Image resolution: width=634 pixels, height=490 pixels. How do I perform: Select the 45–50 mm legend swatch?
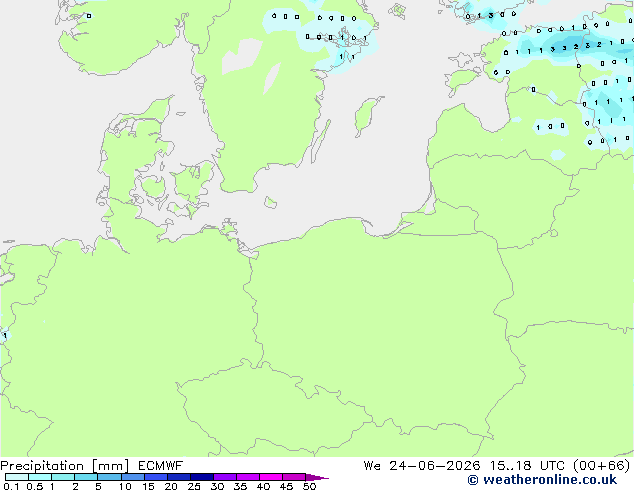pos(294,477)
